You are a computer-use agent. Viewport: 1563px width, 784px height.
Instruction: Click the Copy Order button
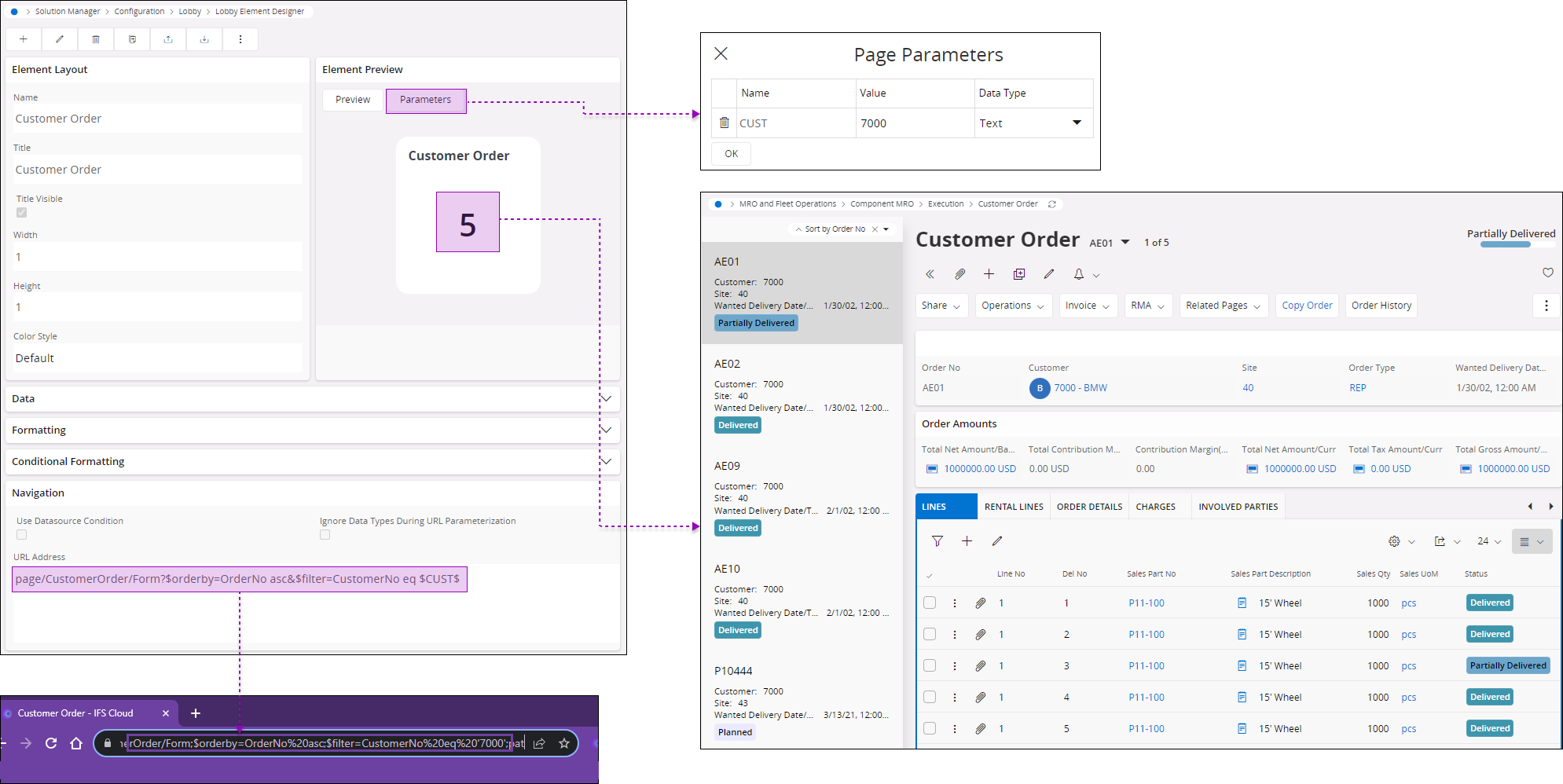point(1307,306)
